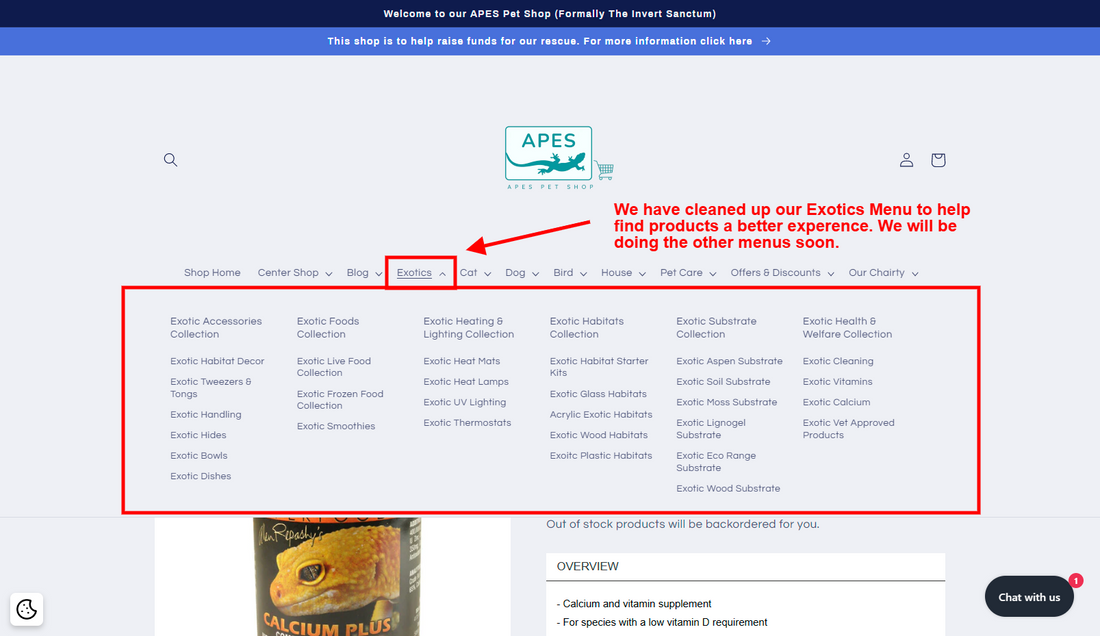The height and width of the screenshot is (636, 1100).
Task: Click Exotic Calcium link
Action: [x=836, y=402]
